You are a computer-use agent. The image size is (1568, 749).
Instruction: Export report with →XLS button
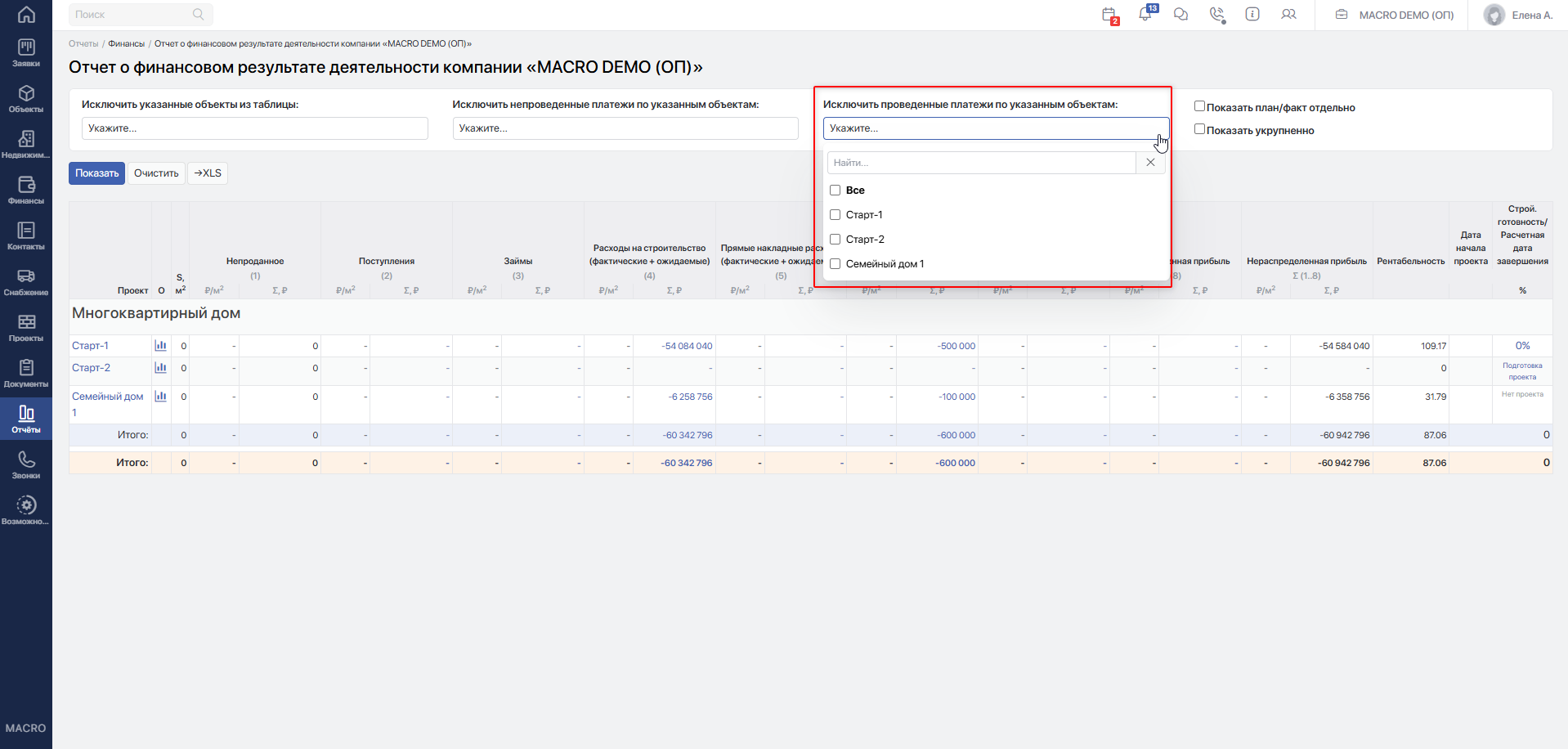click(208, 173)
